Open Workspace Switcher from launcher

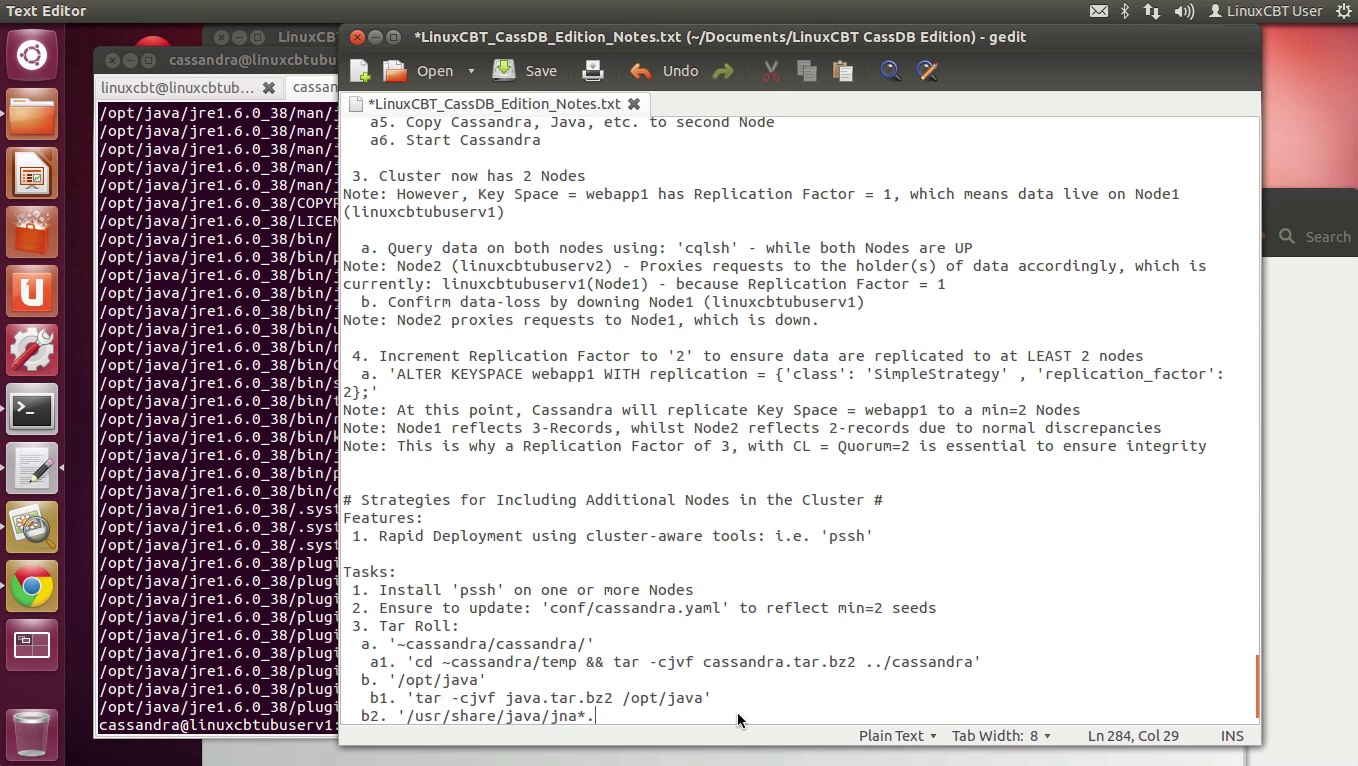coord(32,647)
